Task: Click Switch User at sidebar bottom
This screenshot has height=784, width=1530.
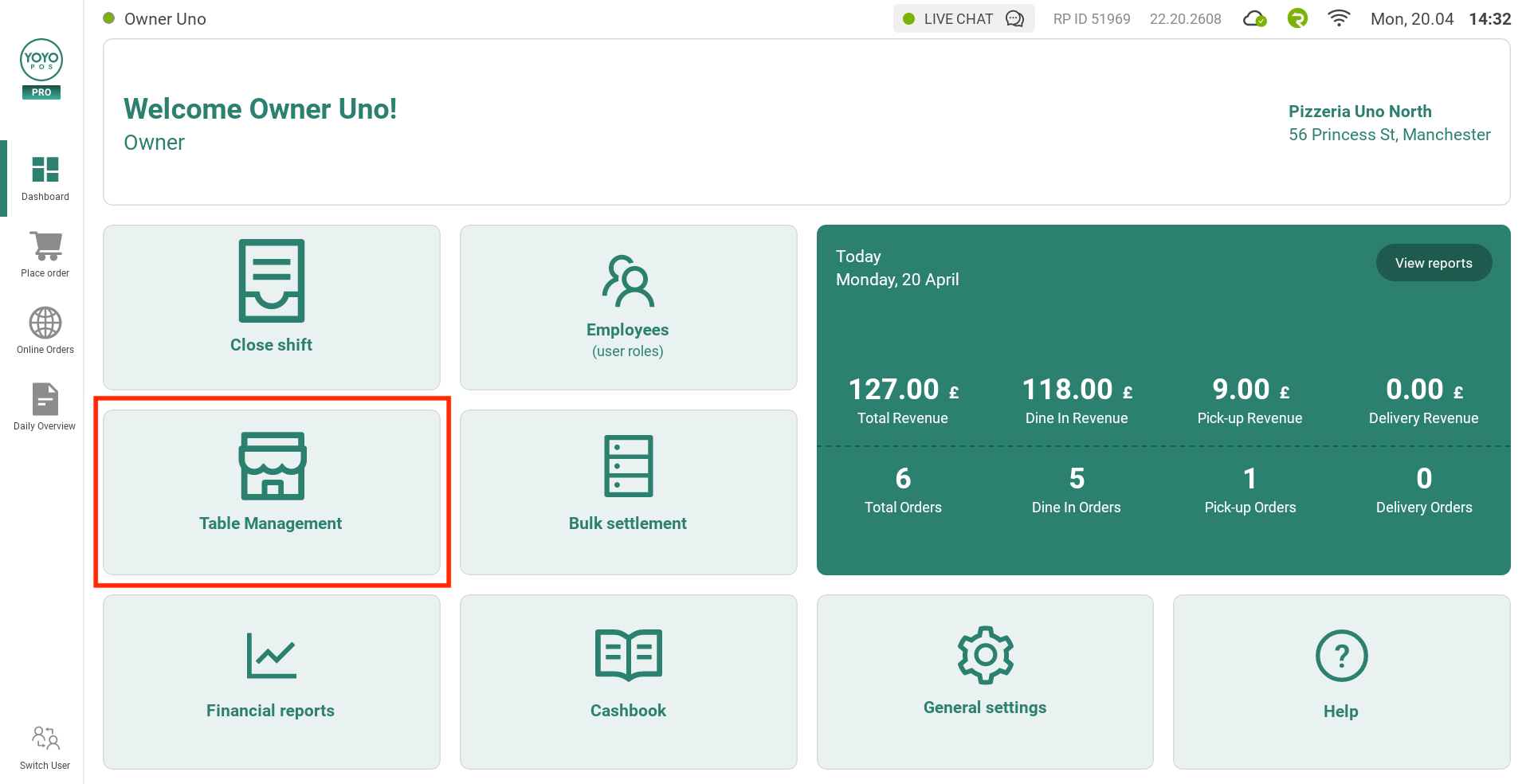Action: pyautogui.click(x=45, y=747)
